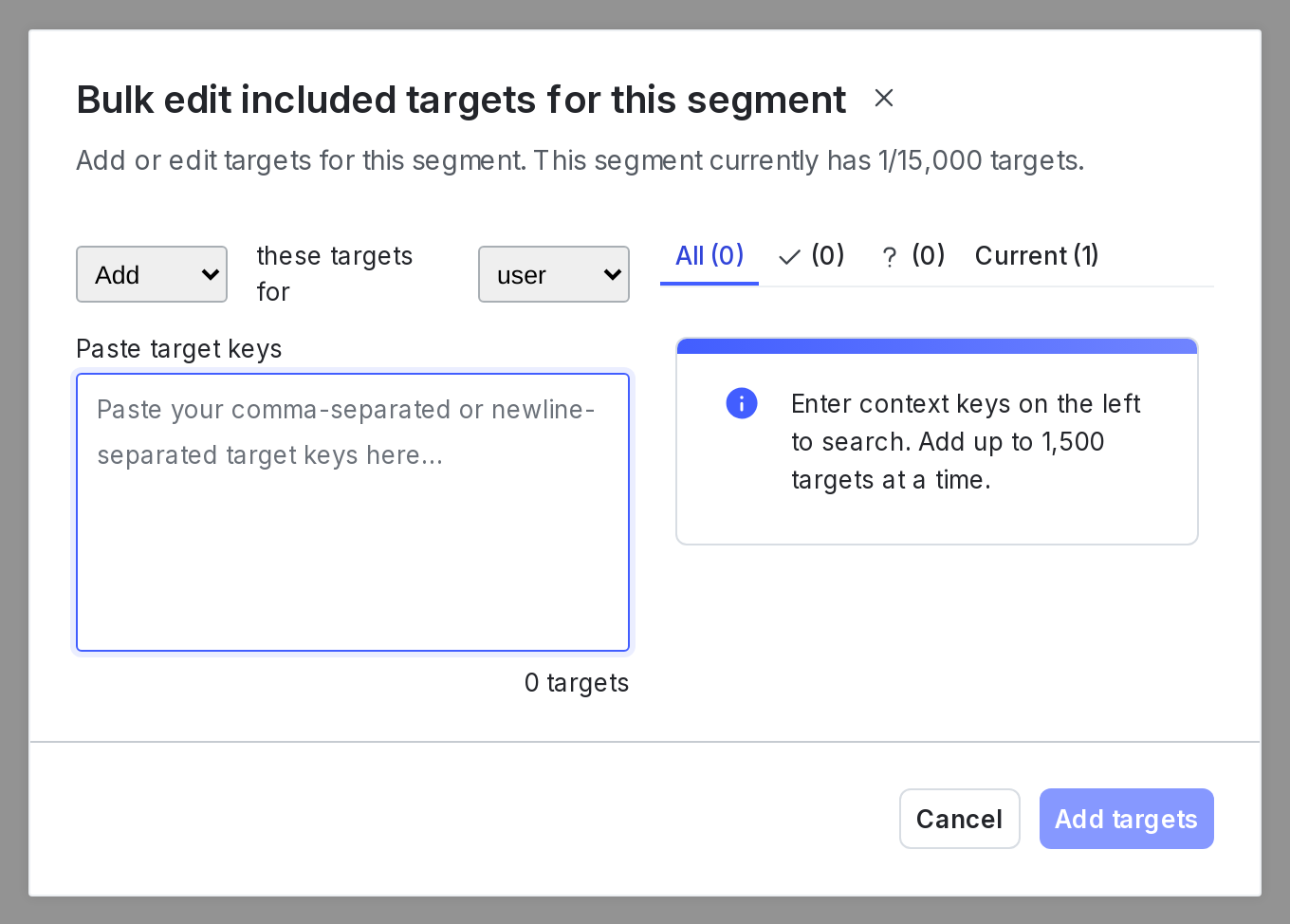The width and height of the screenshot is (1290, 924).
Task: Open the Add action dropdown
Action: coord(152,274)
